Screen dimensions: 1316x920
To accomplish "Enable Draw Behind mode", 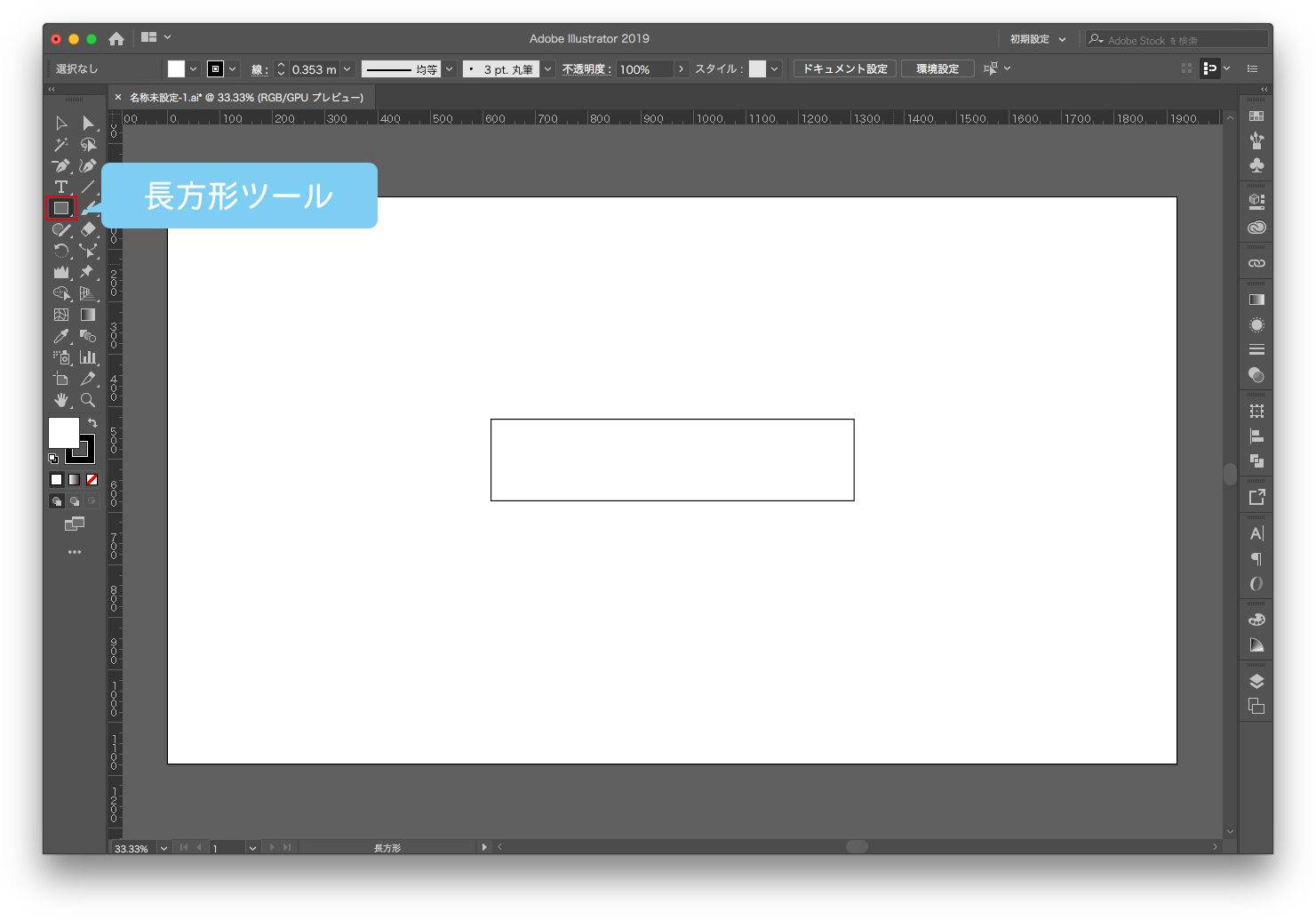I will 75,501.
